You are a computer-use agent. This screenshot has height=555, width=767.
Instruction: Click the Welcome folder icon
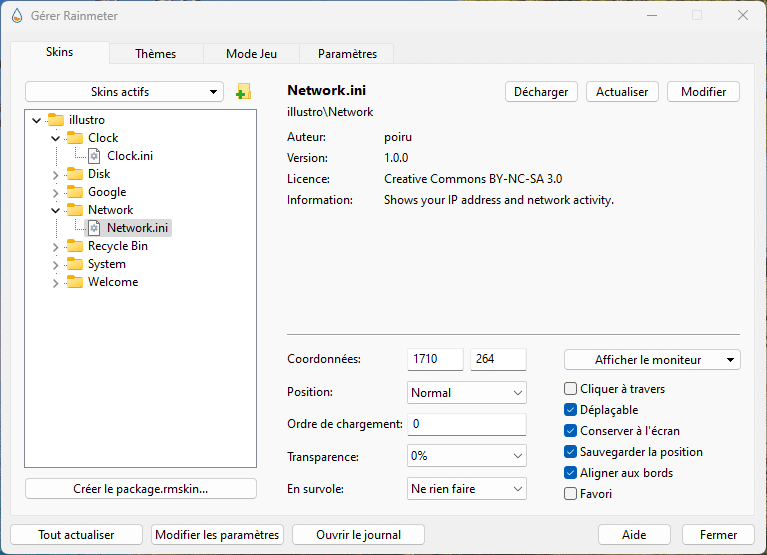(x=75, y=282)
